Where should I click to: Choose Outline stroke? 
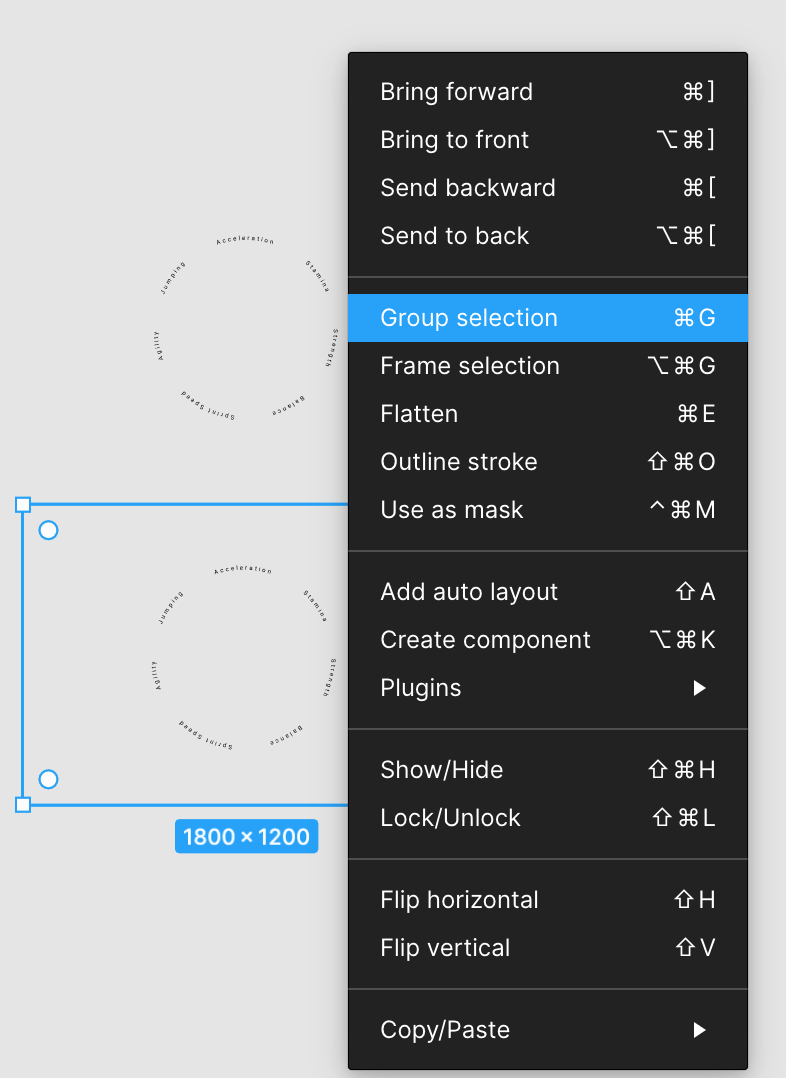458,462
